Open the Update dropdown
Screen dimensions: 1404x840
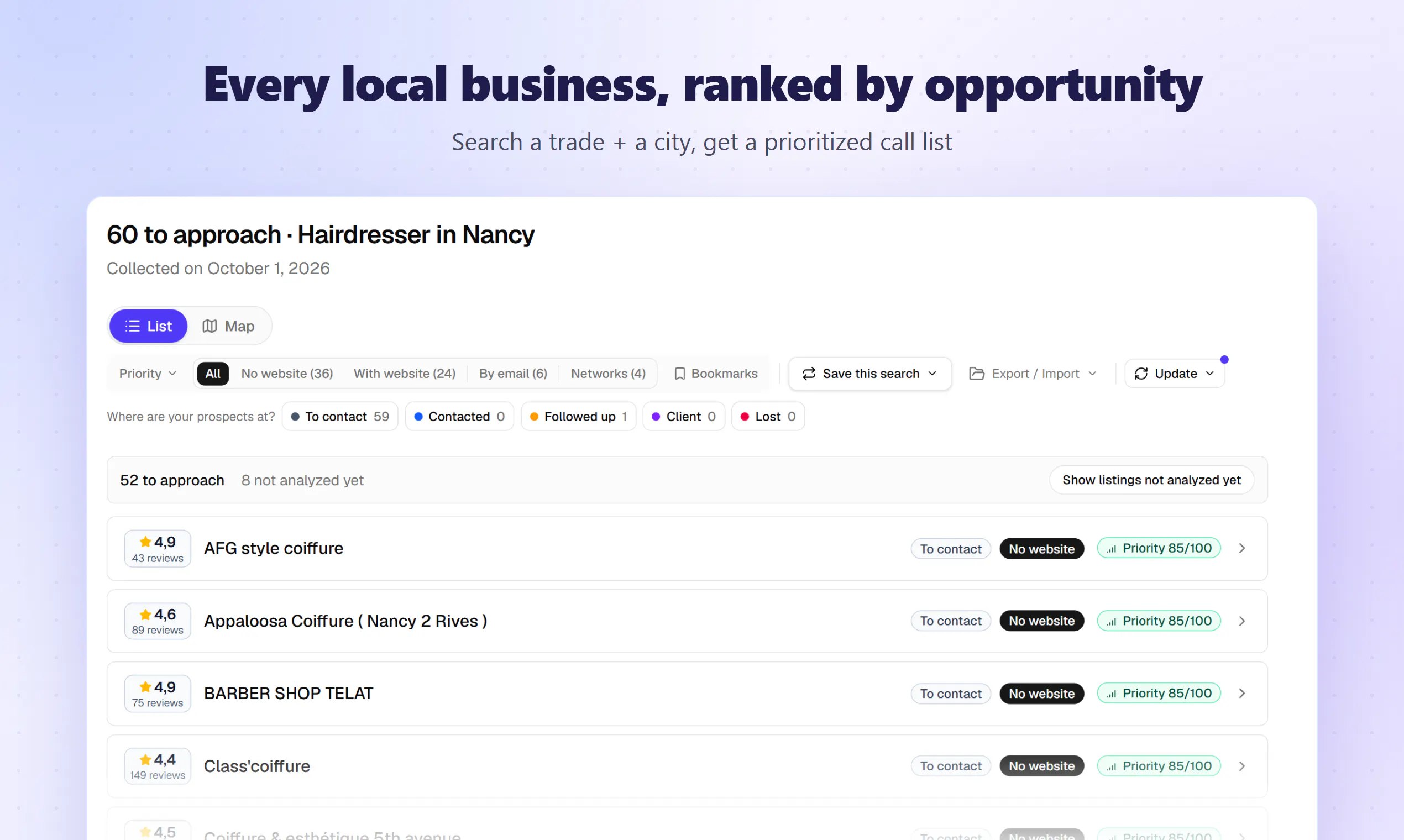click(1175, 374)
